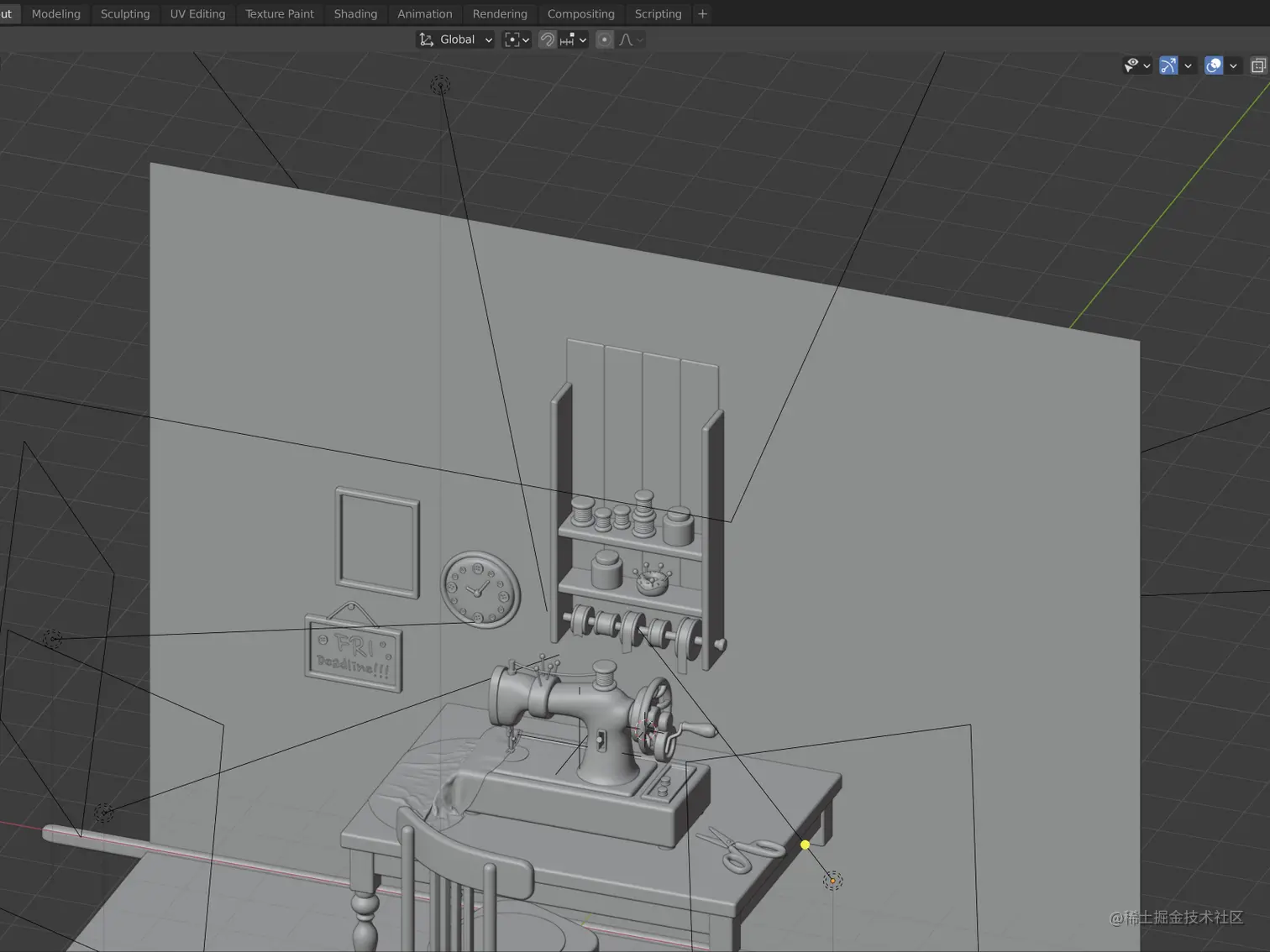Screen dimensions: 1270x952
Task: Toggle X-Ray view mode
Action: pos(1258,65)
